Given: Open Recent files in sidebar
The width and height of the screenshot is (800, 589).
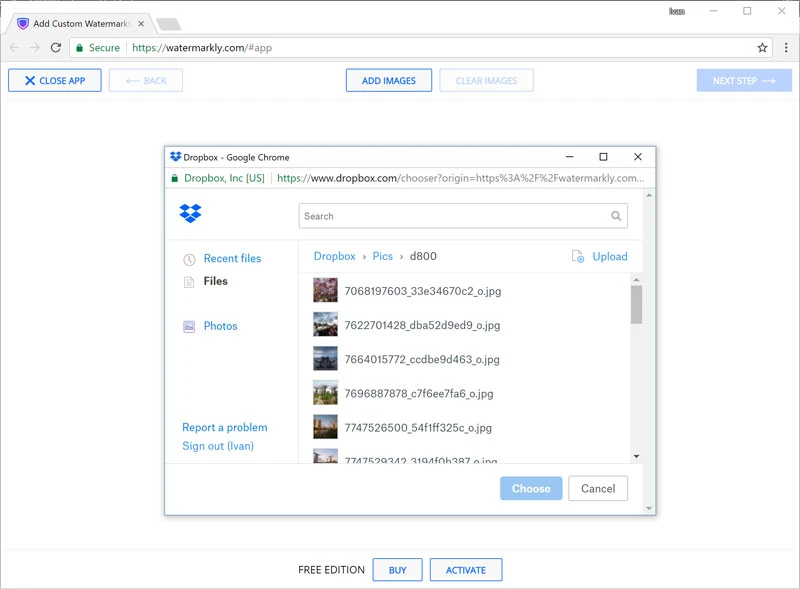Looking at the screenshot, I should (x=232, y=258).
